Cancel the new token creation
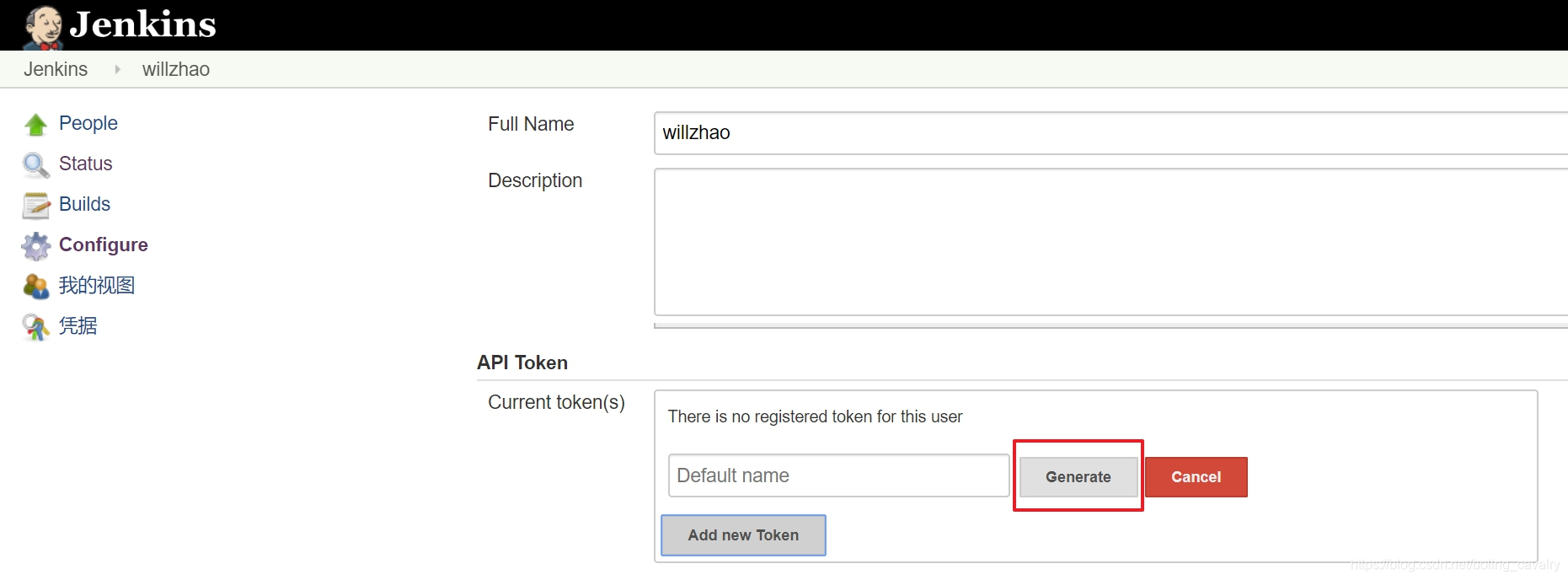The width and height of the screenshot is (1568, 580). (1196, 477)
